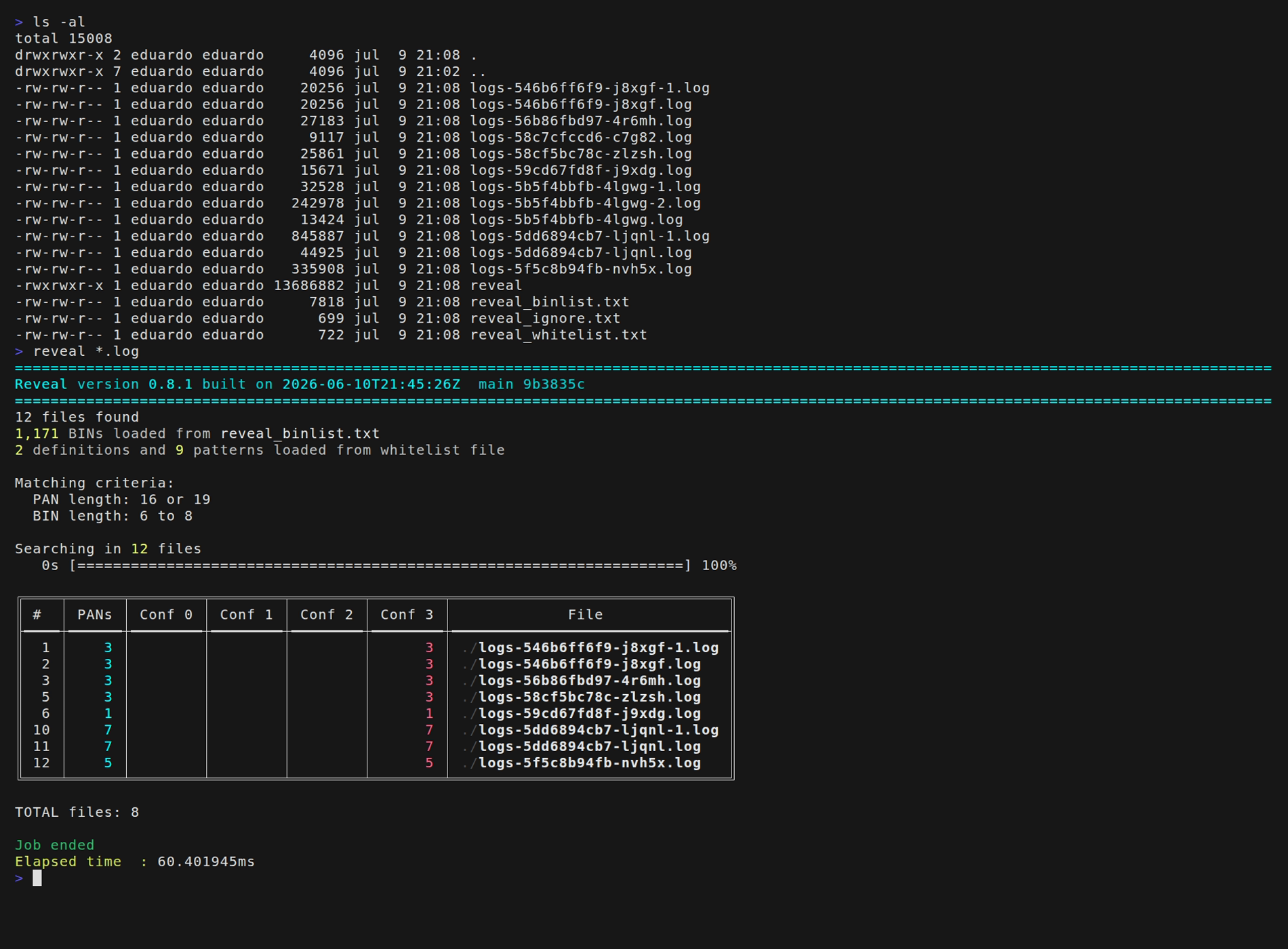The width and height of the screenshot is (1288, 949).
Task: Click the Conf 3 value 5 in row 12
Action: coord(429,763)
